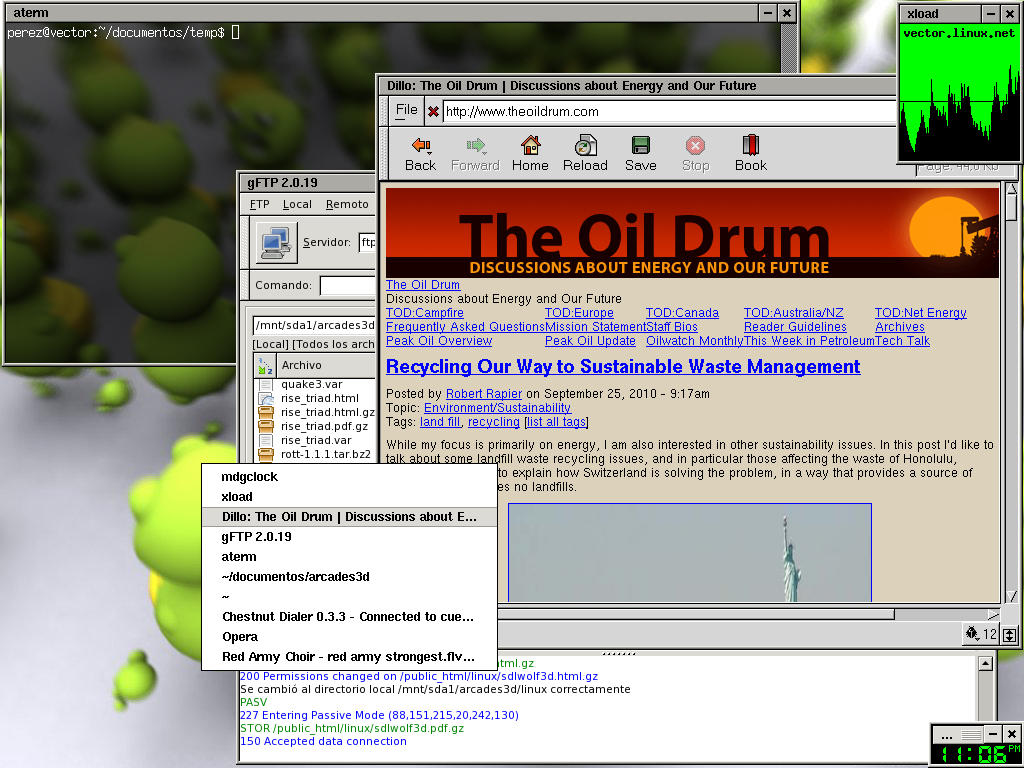Screen dimensions: 1024x768
Task: Switch to xload in window list
Action: click(x=349, y=496)
